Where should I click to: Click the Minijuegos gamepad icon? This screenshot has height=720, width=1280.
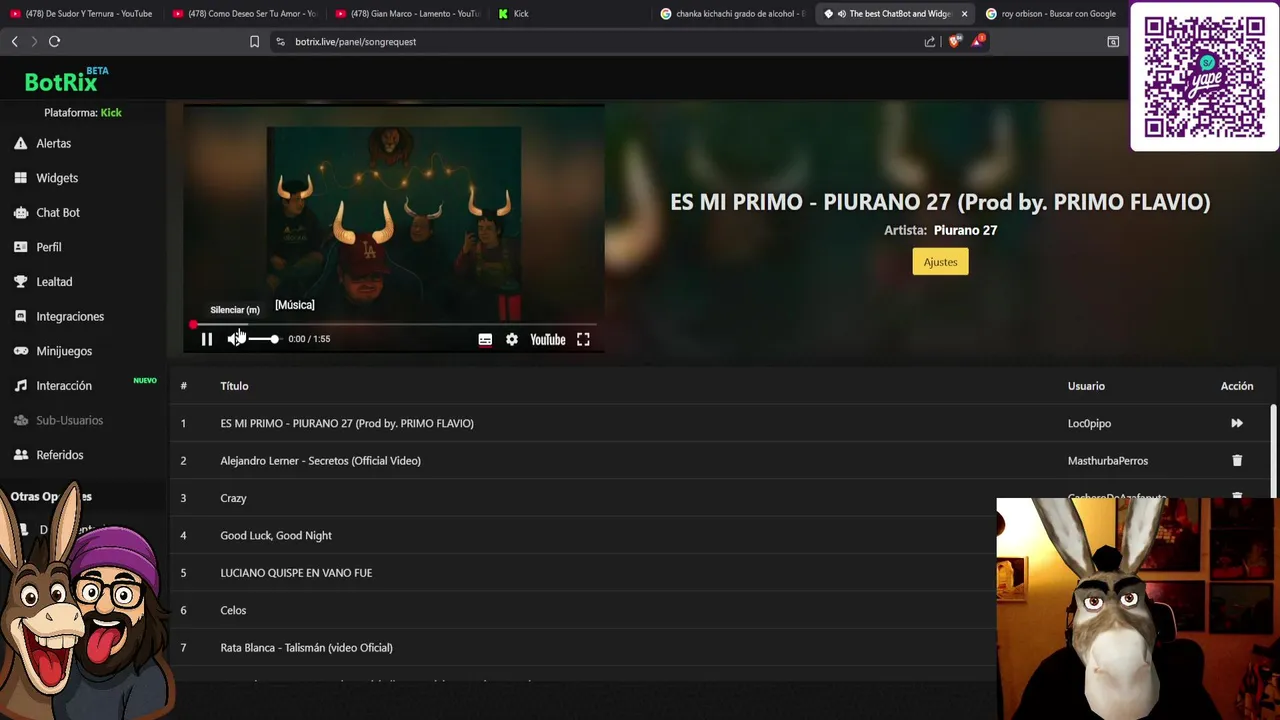coord(20,351)
